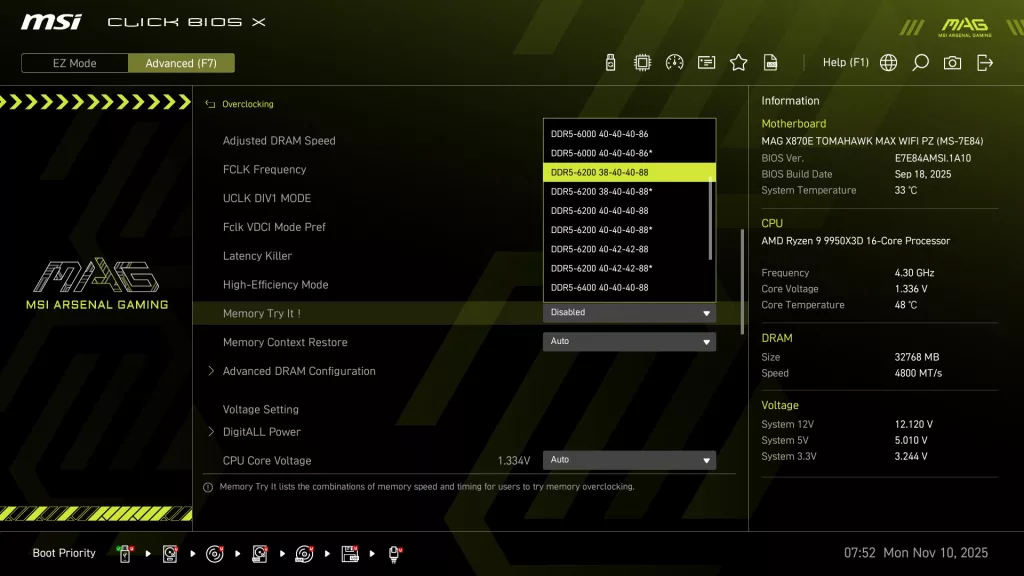This screenshot has width=1024, height=576.
Task: Open search using the magnifier icon
Action: [x=920, y=61]
